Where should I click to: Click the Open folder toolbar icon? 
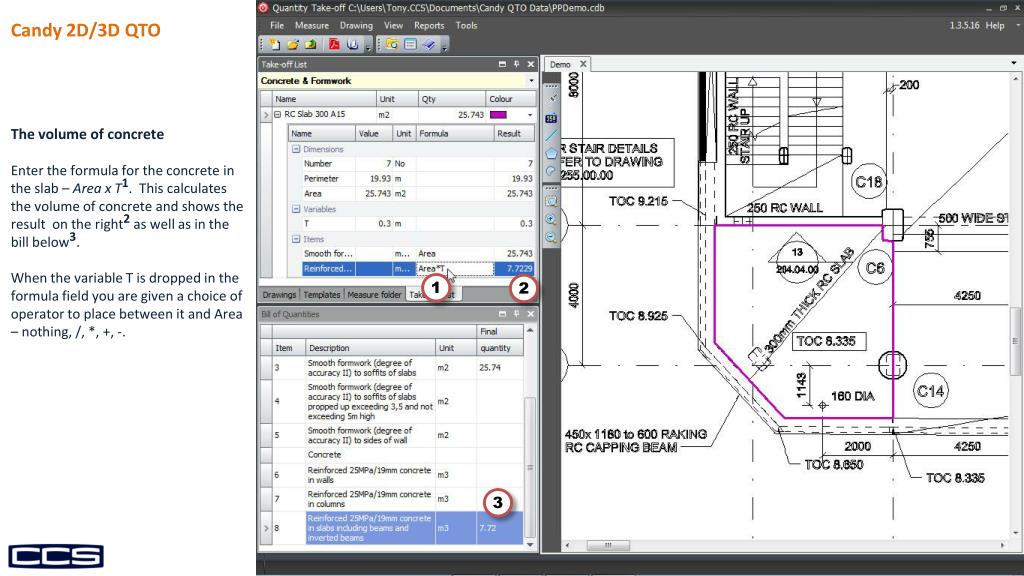pos(293,44)
